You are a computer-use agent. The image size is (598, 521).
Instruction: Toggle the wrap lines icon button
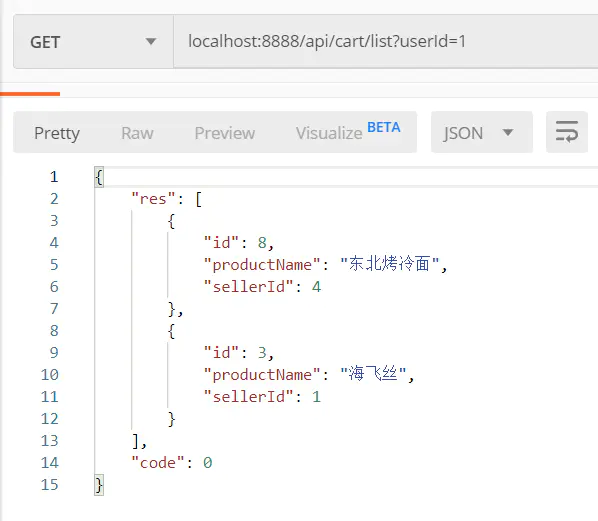pos(567,132)
